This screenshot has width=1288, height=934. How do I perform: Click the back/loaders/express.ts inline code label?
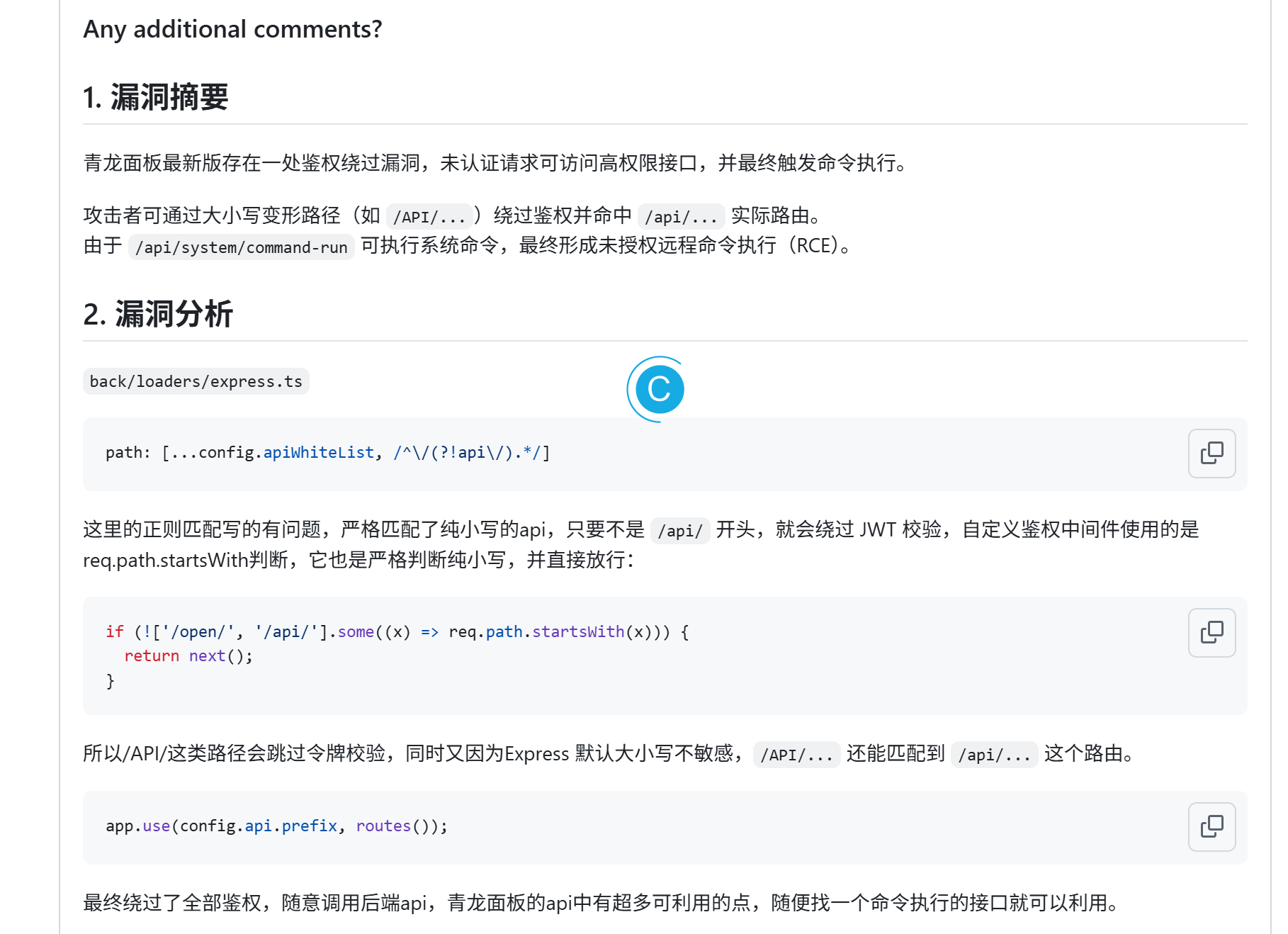[x=196, y=381]
